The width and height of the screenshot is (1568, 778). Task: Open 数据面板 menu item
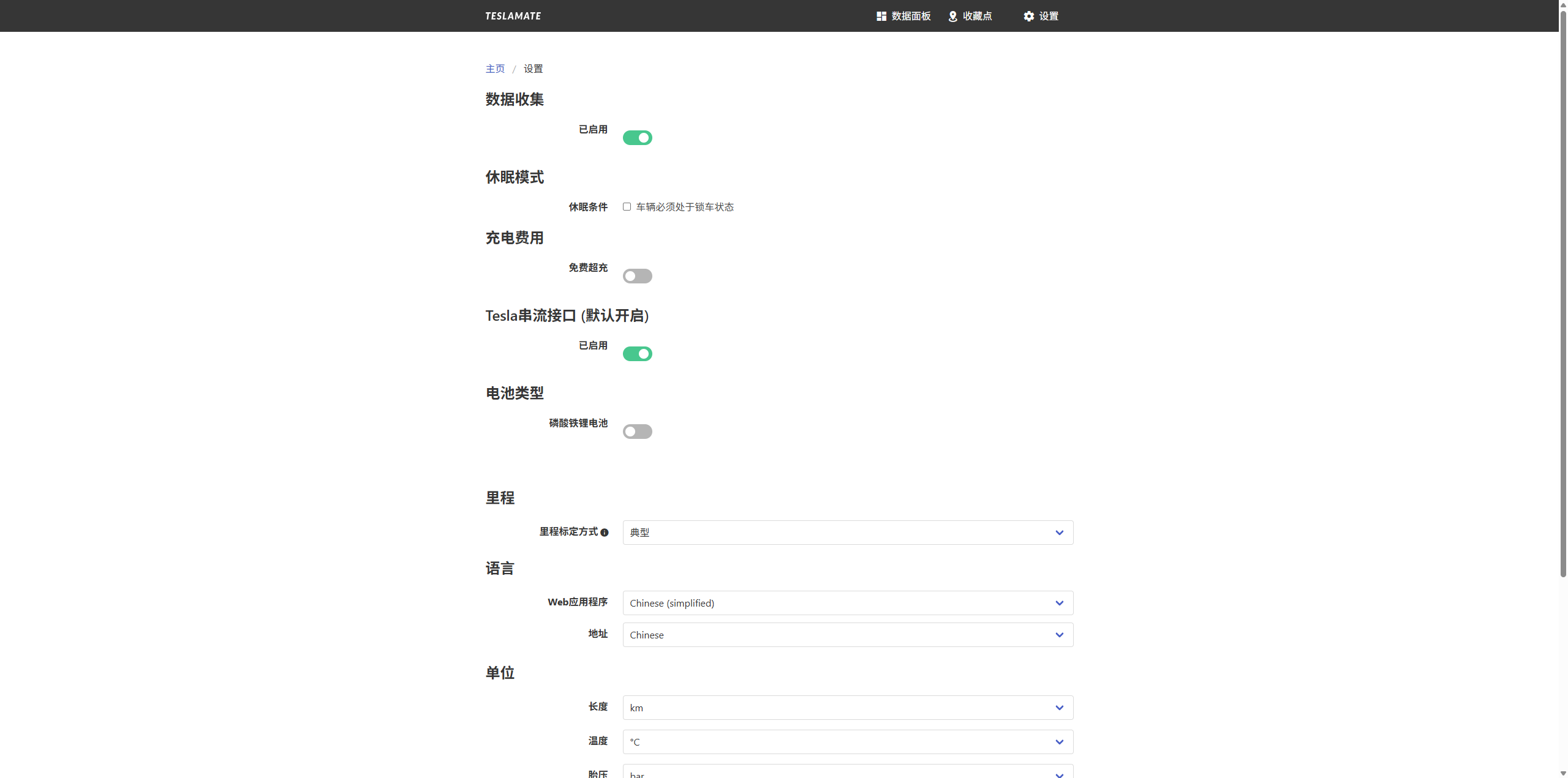coord(910,17)
